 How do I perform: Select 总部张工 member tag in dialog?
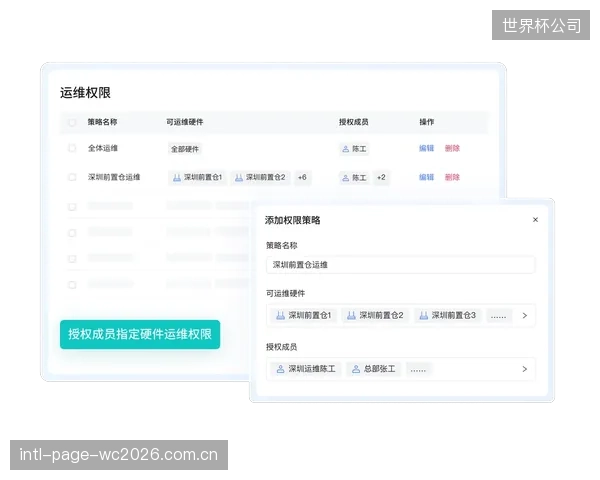click(x=373, y=369)
